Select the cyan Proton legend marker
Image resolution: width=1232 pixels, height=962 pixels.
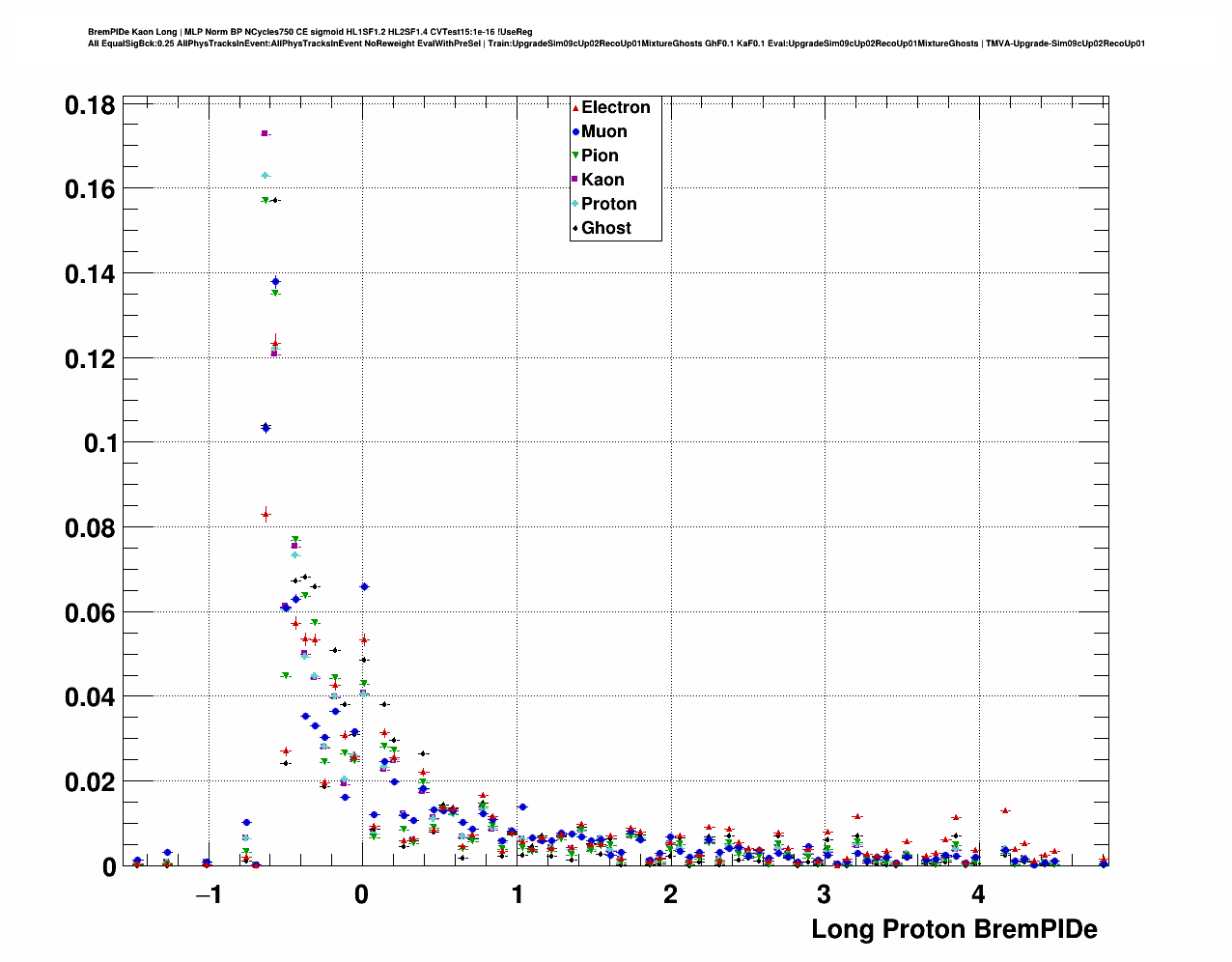pyautogui.click(x=575, y=204)
